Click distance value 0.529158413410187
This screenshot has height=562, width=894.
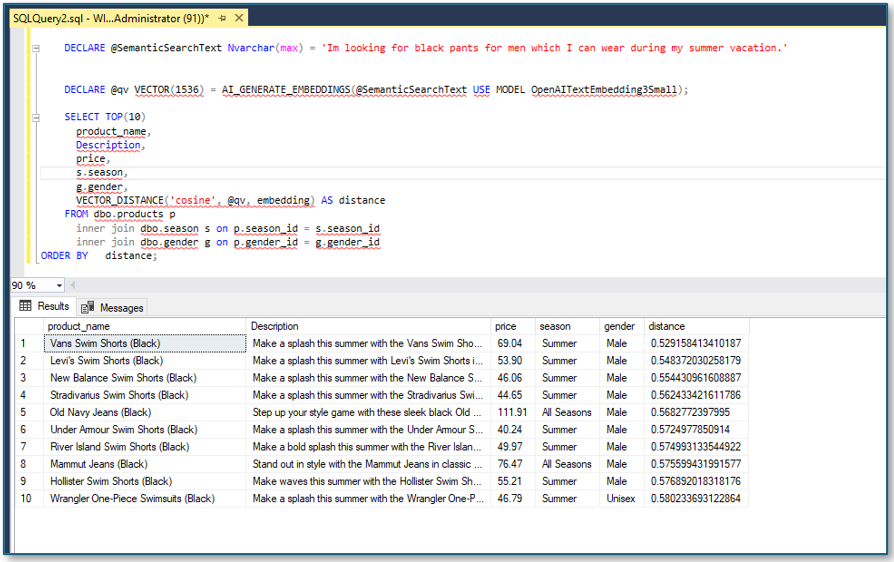point(696,343)
